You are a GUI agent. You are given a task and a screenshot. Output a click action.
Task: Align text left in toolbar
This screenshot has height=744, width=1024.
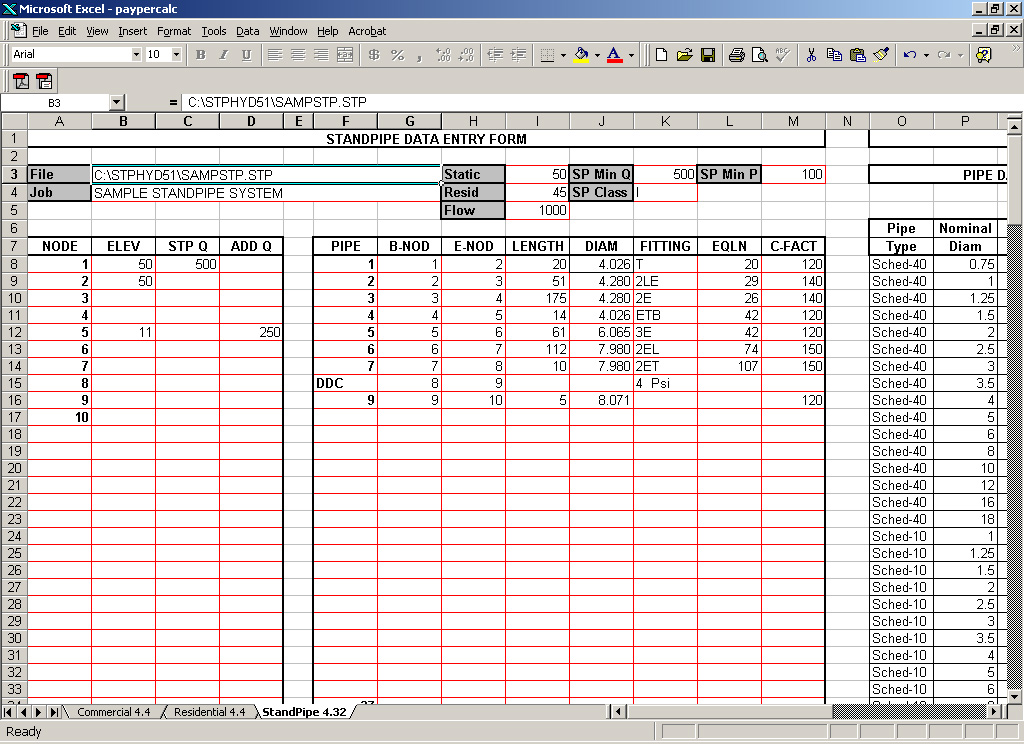(x=275, y=55)
